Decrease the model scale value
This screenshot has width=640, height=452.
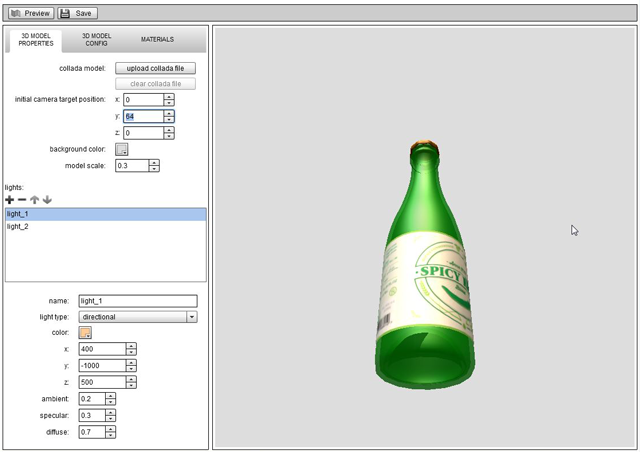coord(154,169)
